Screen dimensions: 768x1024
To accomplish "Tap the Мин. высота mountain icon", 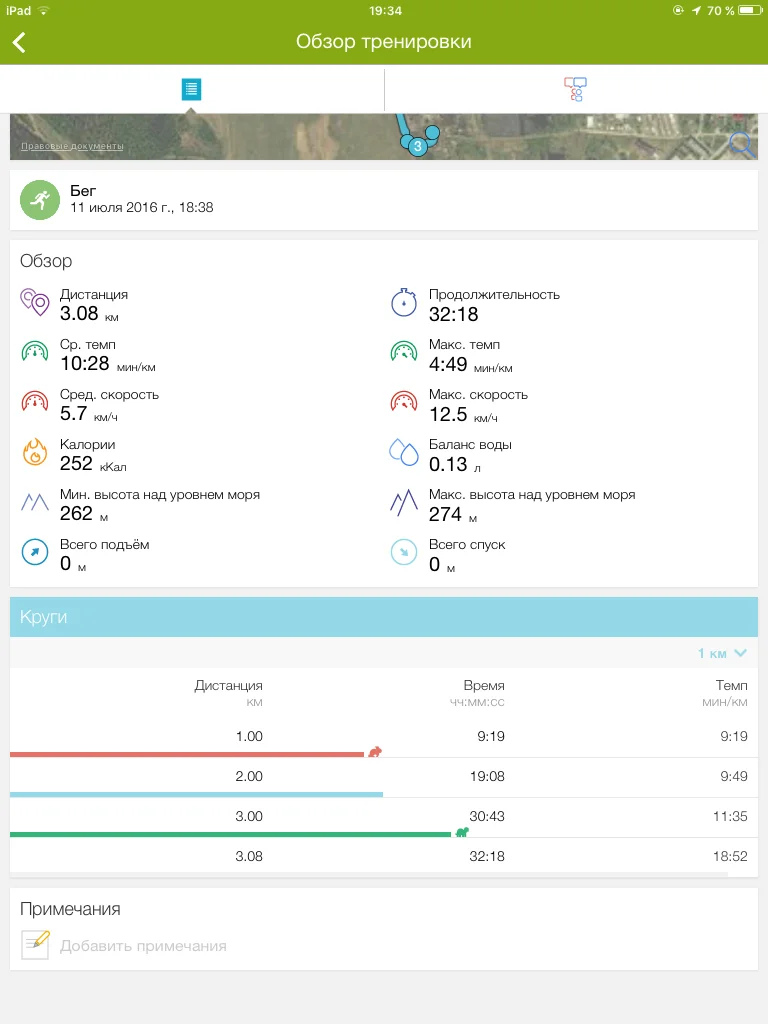I will [35, 502].
